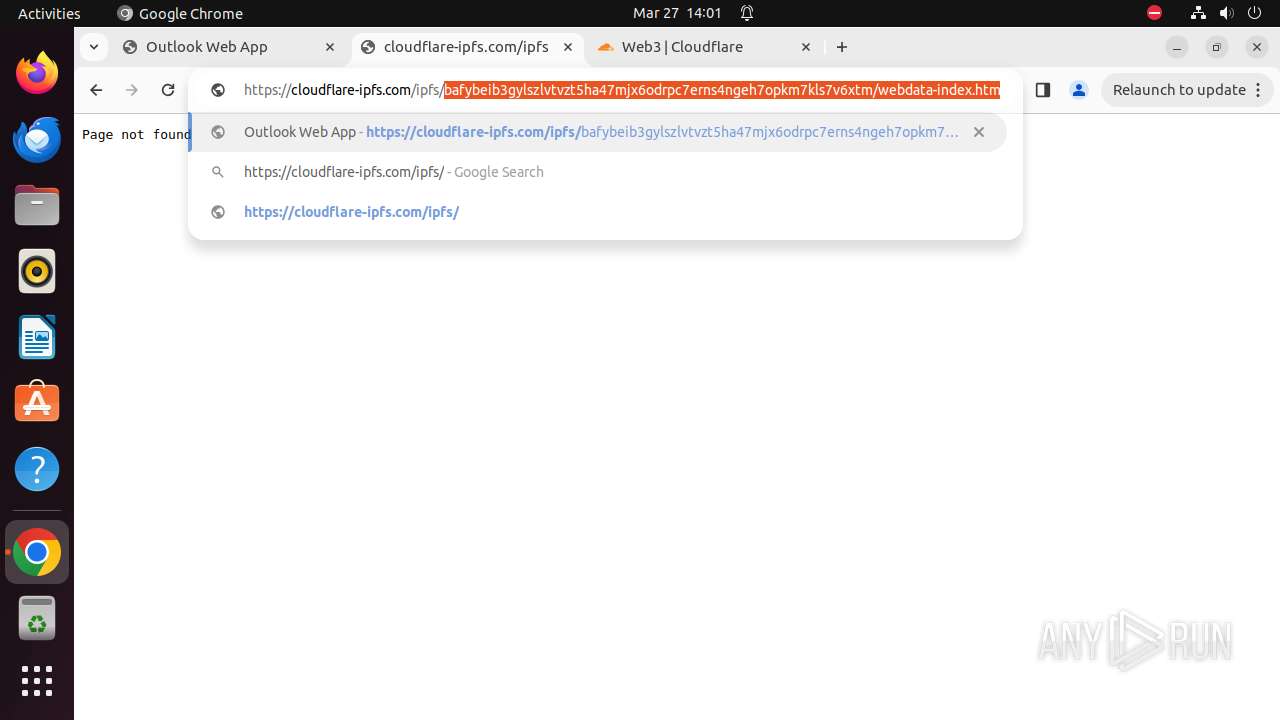Open the Files manager in dock
The height and width of the screenshot is (720, 1280).
pos(37,205)
